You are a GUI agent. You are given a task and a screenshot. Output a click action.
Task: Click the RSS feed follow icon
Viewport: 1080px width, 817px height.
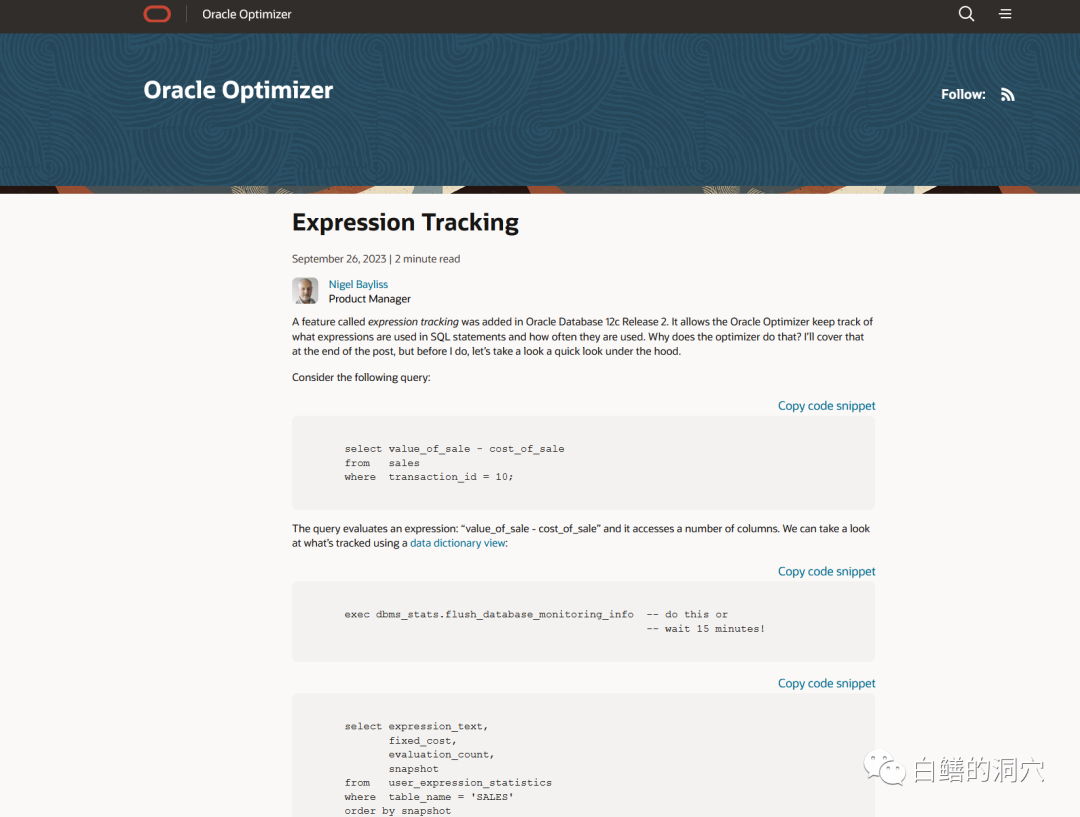[x=1007, y=94]
